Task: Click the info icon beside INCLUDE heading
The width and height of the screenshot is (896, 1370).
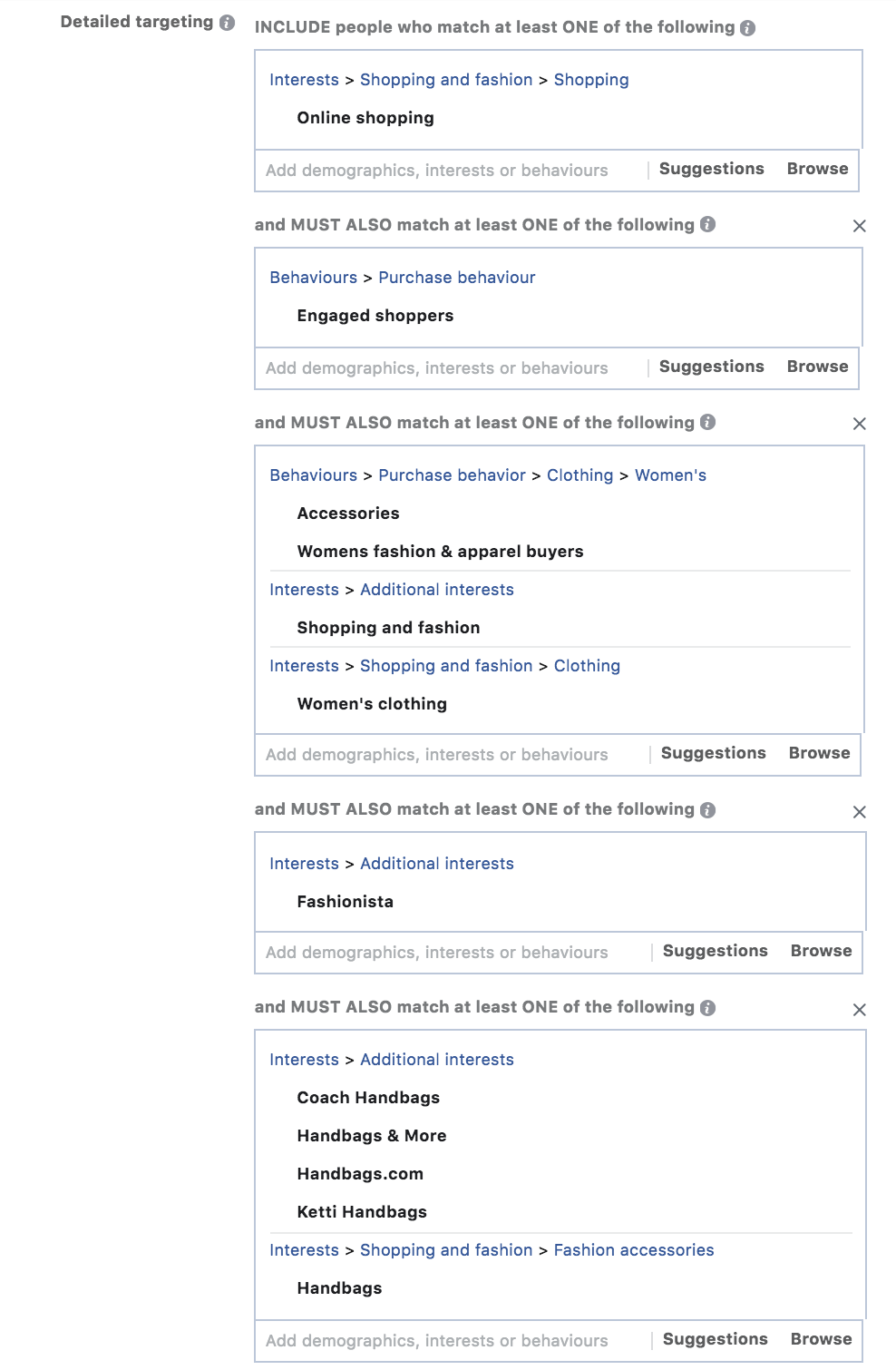Action: (x=745, y=27)
